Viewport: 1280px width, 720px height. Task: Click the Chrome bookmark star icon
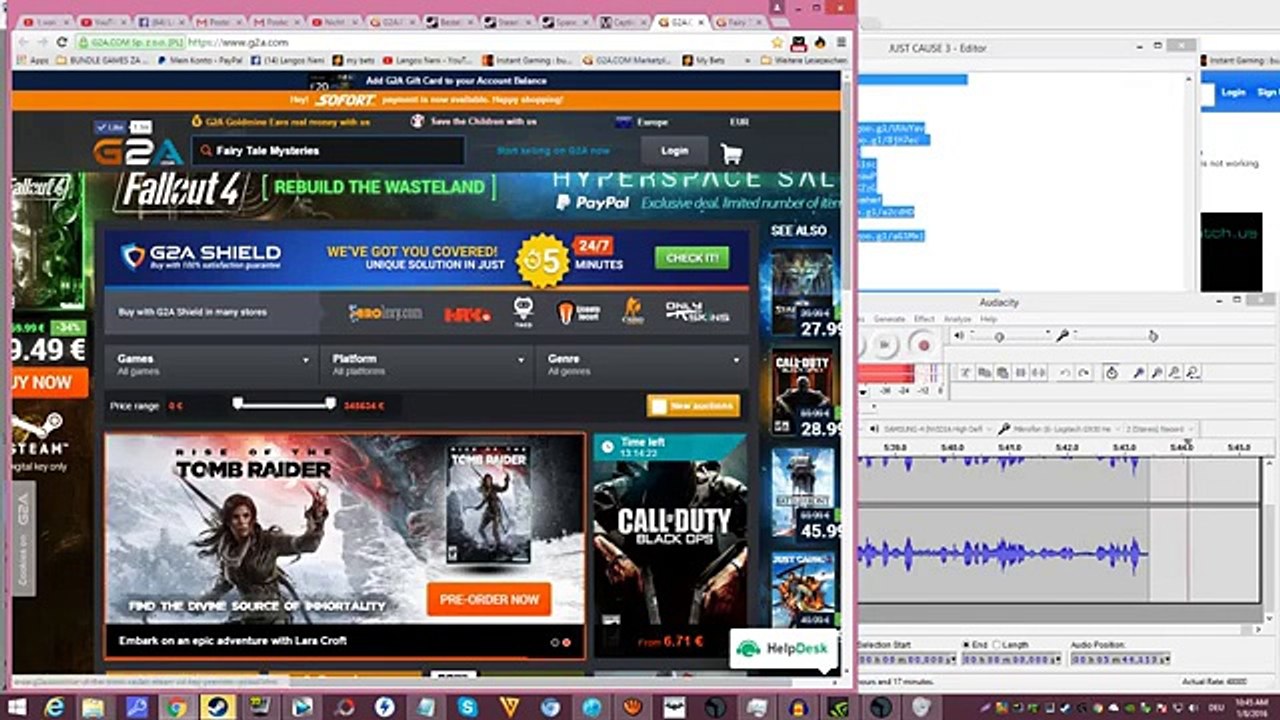[778, 42]
